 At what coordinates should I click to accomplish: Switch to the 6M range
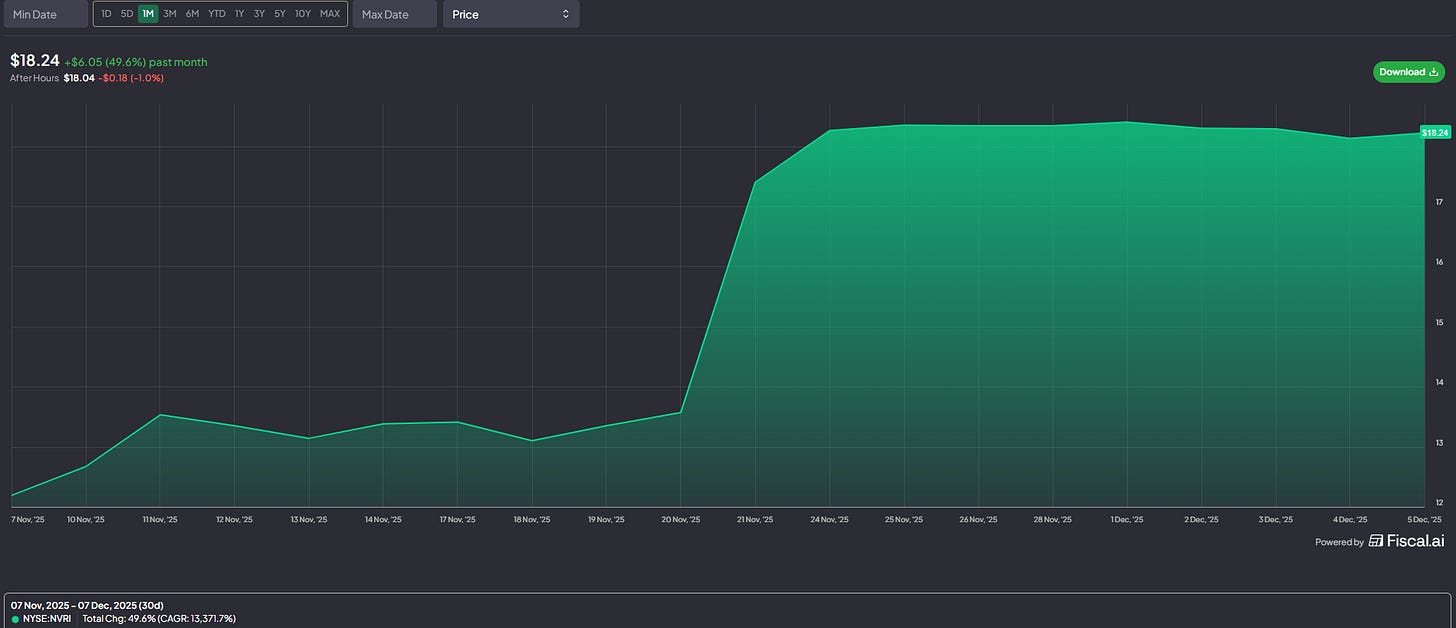coord(192,14)
